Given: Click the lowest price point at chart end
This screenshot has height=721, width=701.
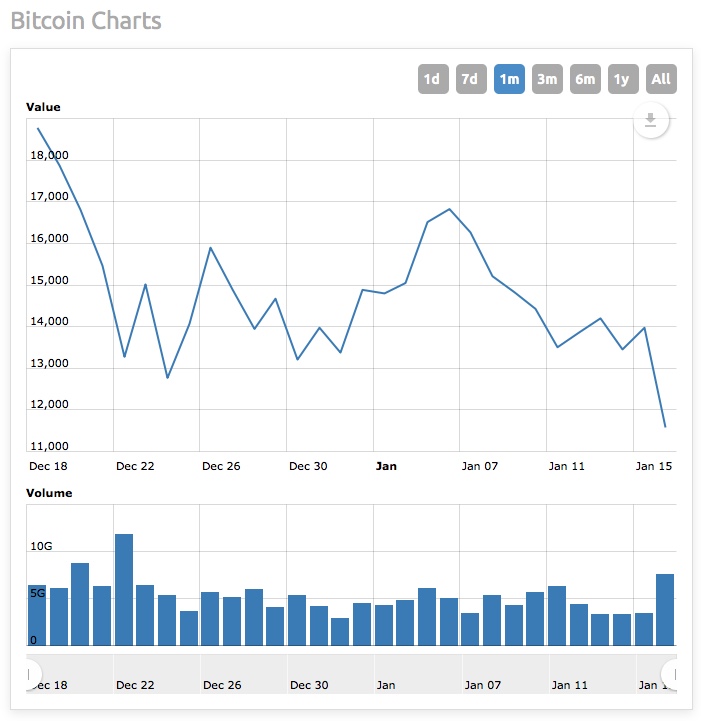Looking at the screenshot, I should (x=665, y=427).
